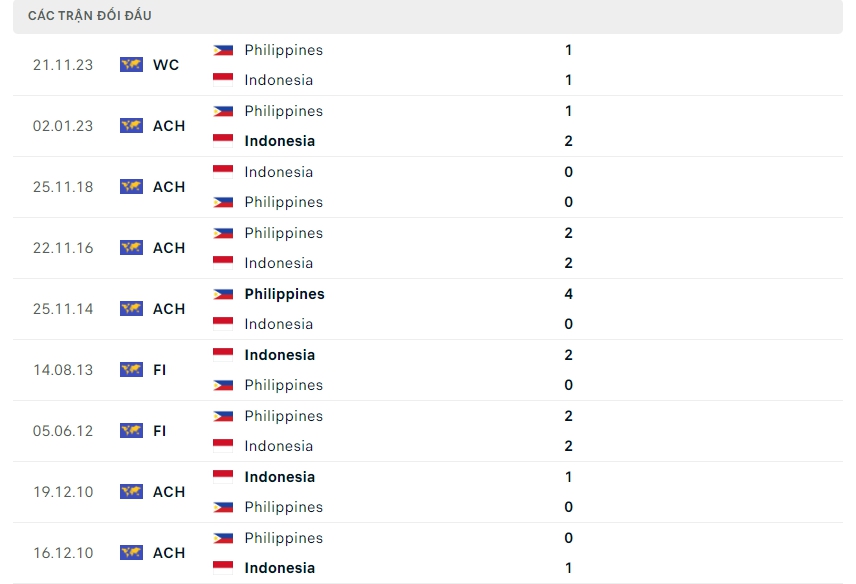
Task: Select the ACH label of the 22.11.16 match
Action: tap(169, 248)
